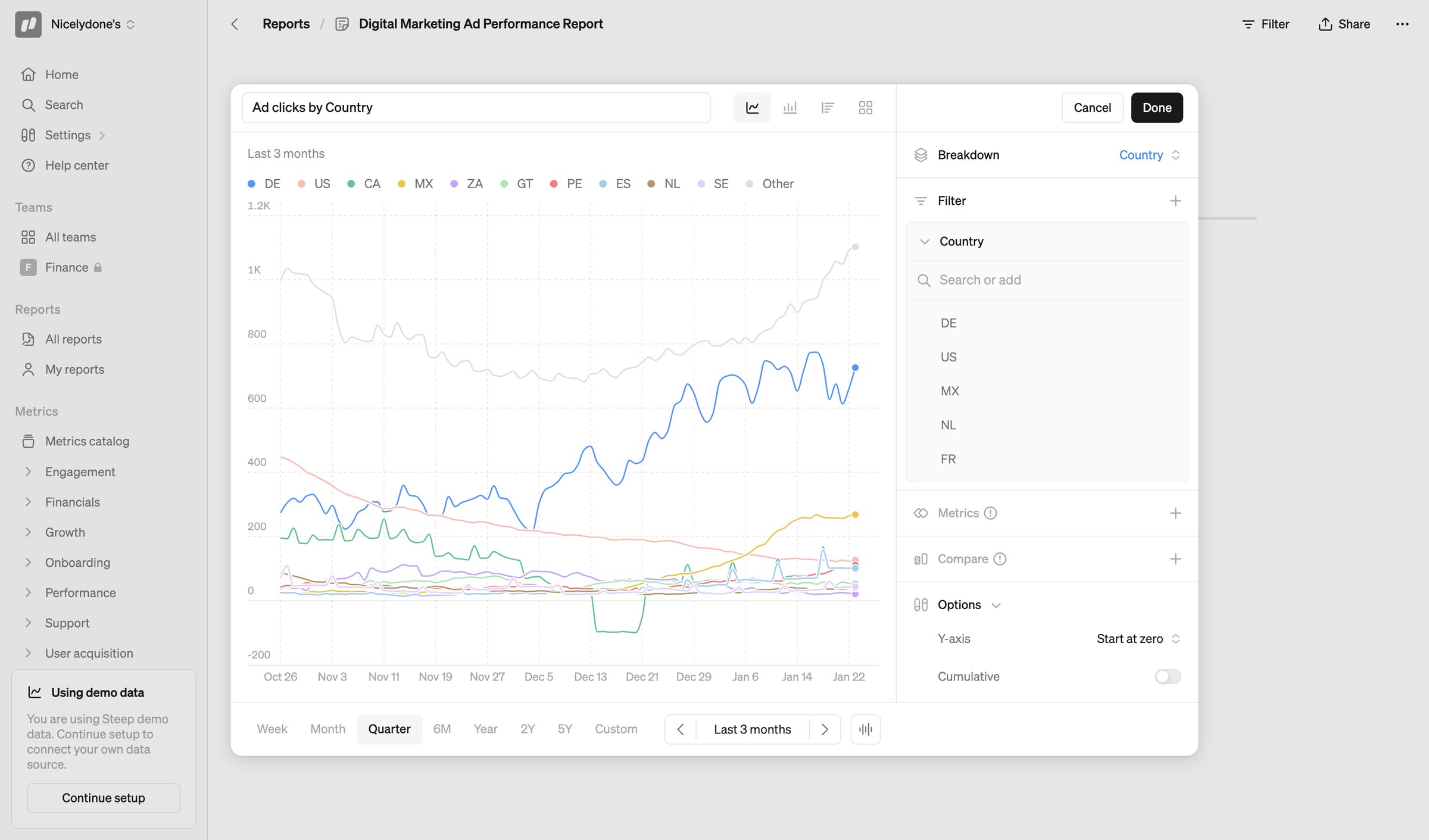This screenshot has height=840, width=1429.
Task: Click the Cancel button
Action: tap(1092, 108)
